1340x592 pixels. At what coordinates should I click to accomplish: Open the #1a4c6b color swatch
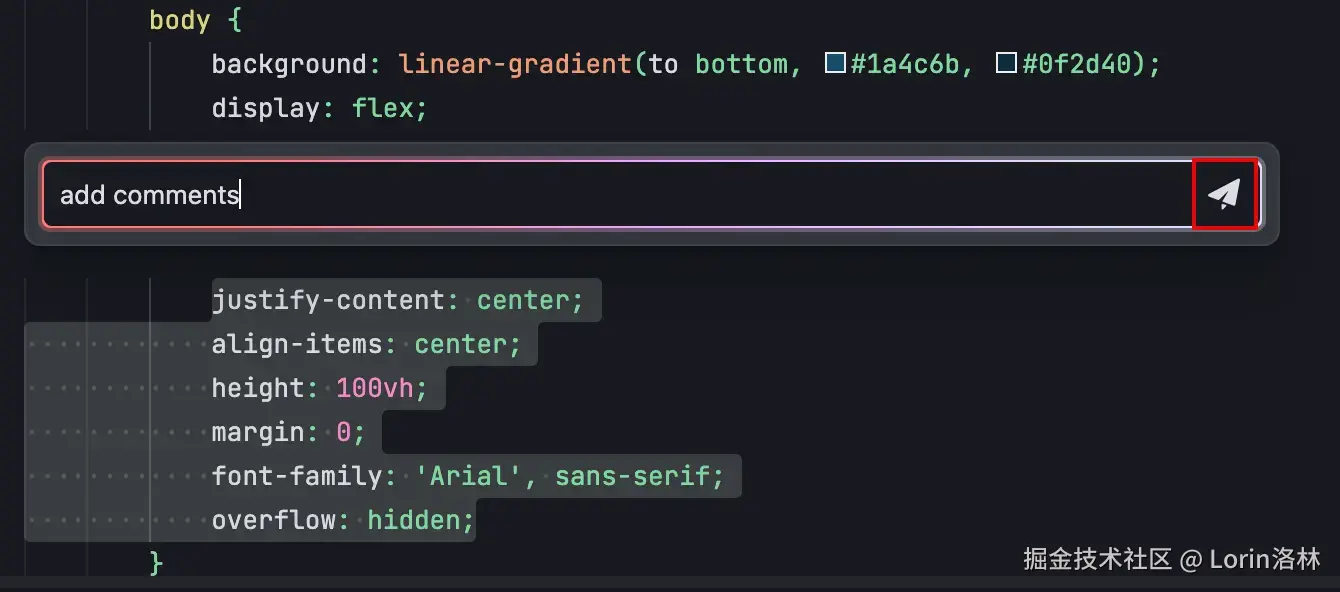(835, 64)
